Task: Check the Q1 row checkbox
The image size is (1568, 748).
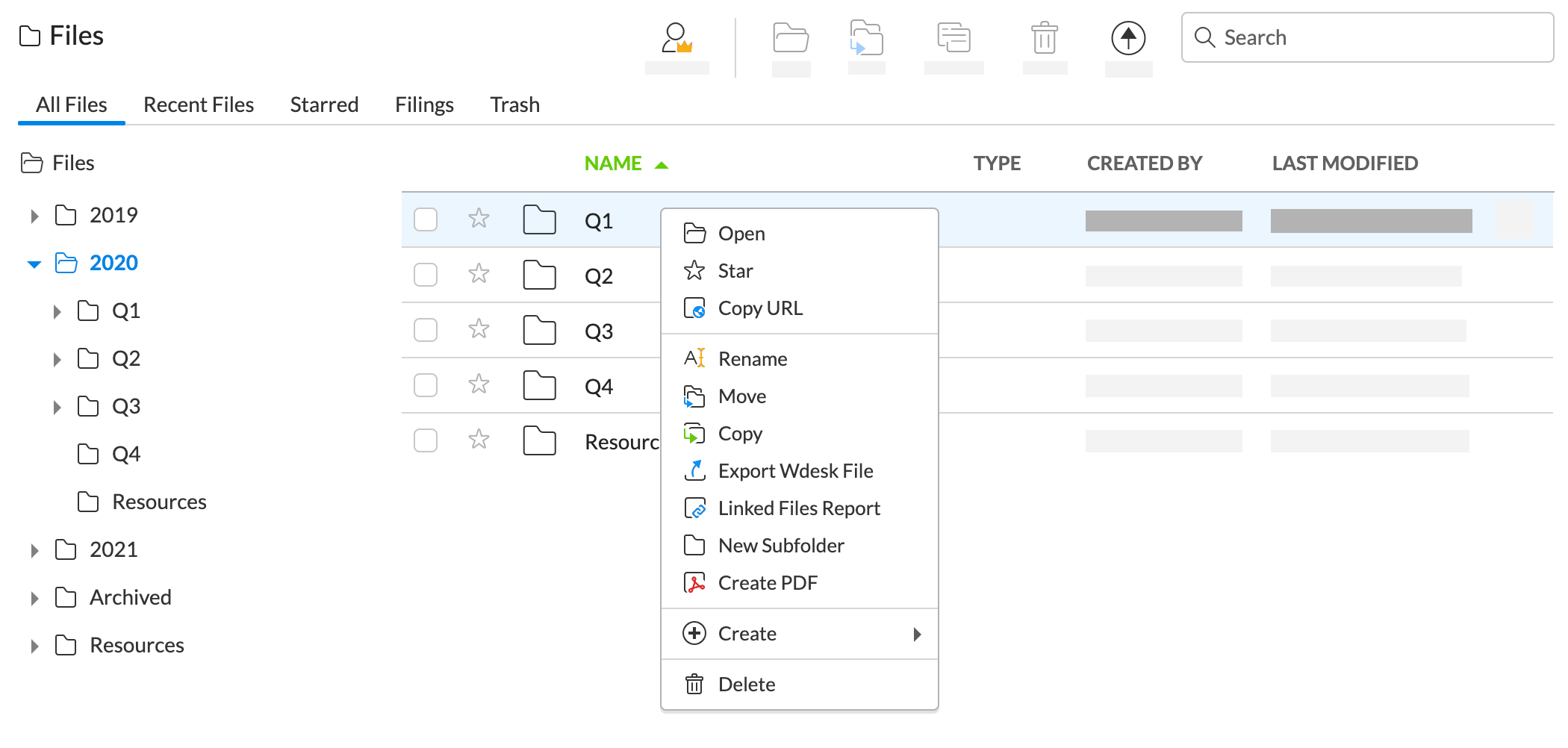Action: [x=426, y=219]
